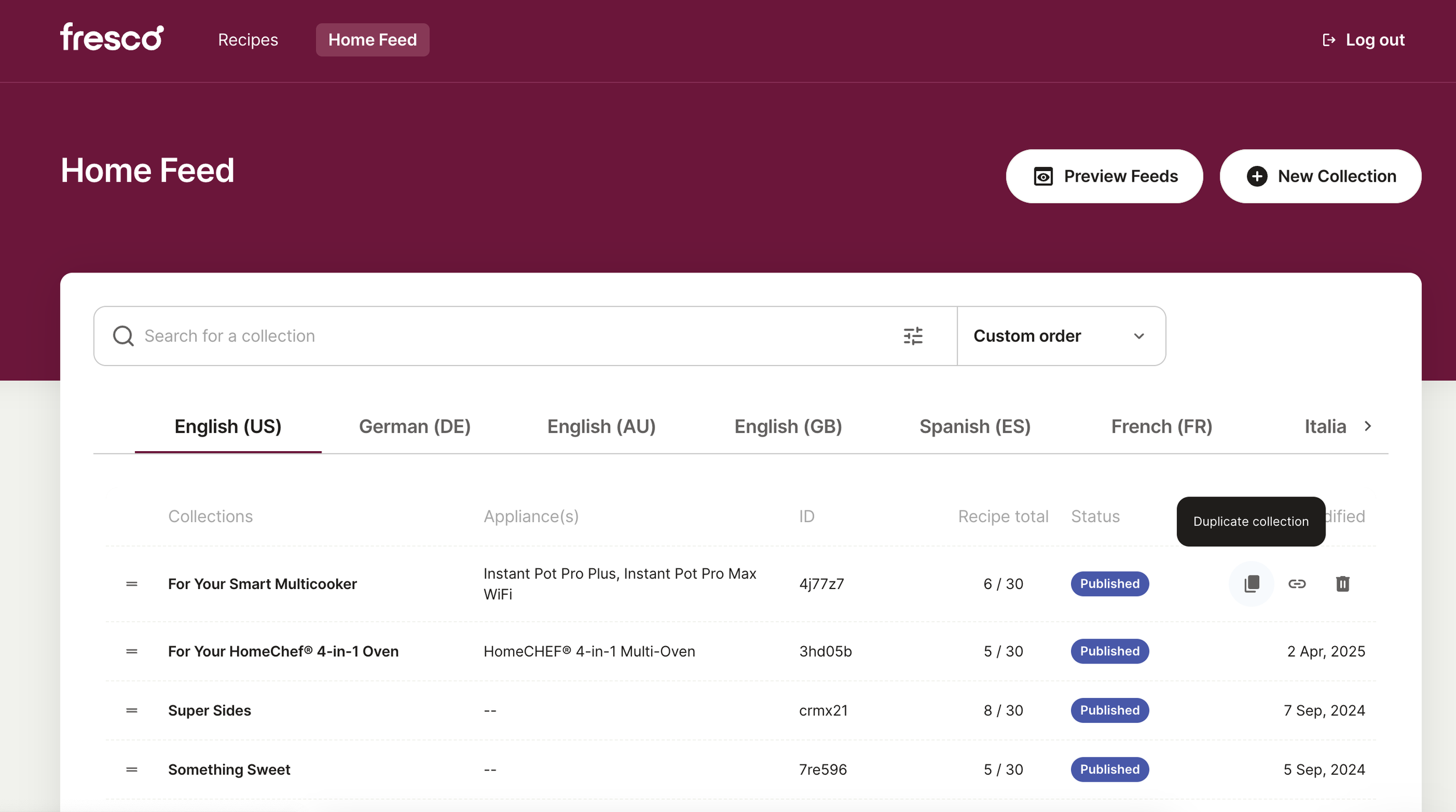Image resolution: width=1456 pixels, height=812 pixels.
Task: Open the search filter options icon
Action: (913, 336)
